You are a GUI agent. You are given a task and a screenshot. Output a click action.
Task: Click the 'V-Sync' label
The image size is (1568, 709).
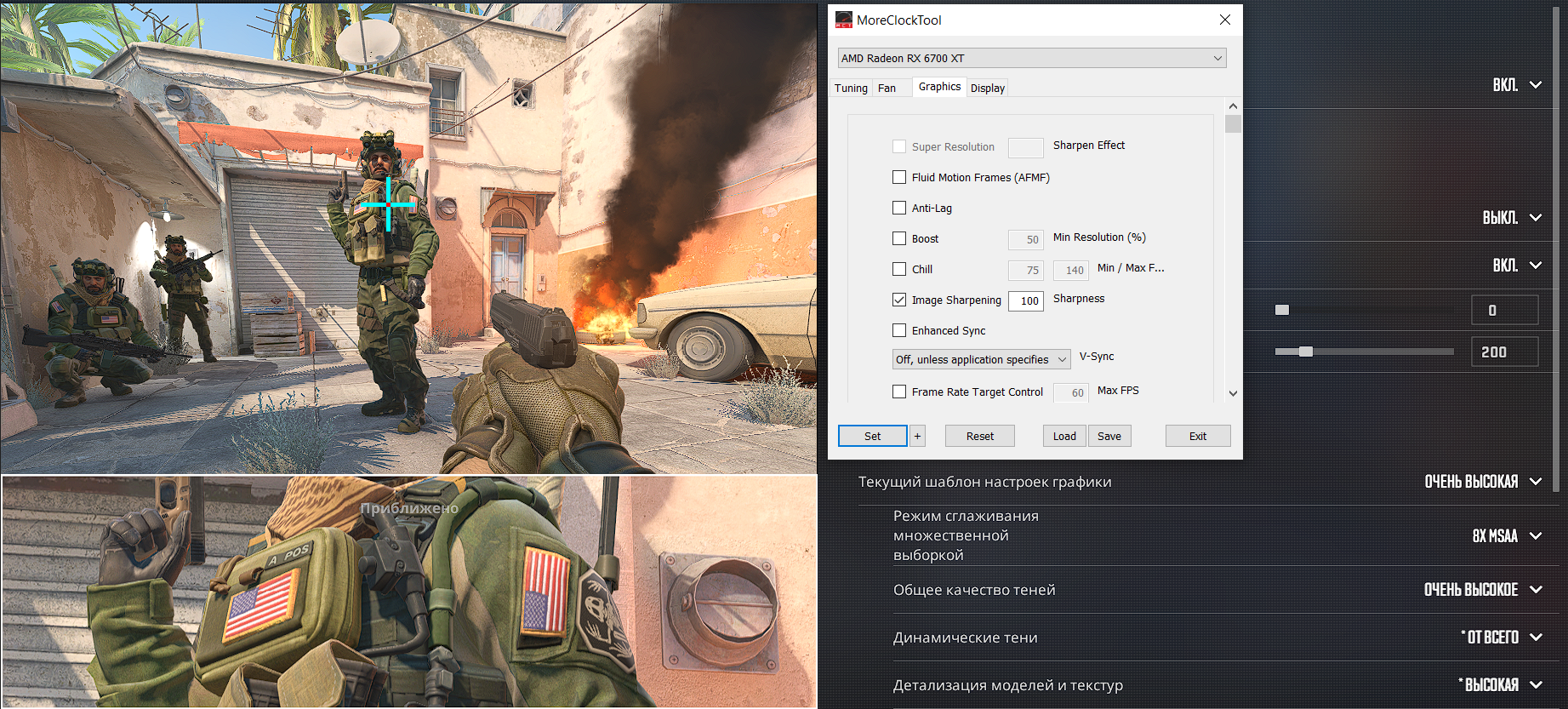tap(1097, 357)
